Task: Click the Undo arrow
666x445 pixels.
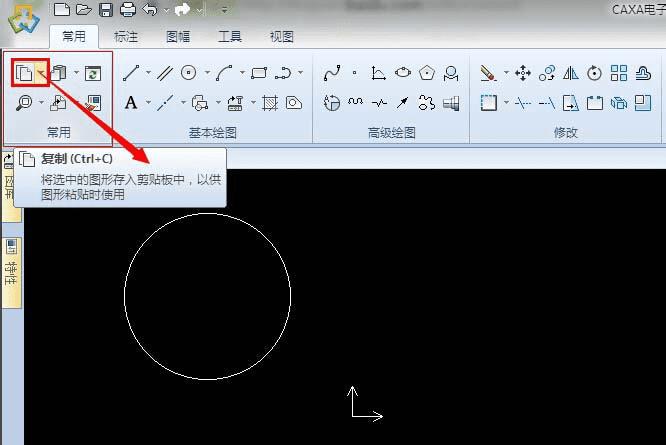Action: point(150,9)
